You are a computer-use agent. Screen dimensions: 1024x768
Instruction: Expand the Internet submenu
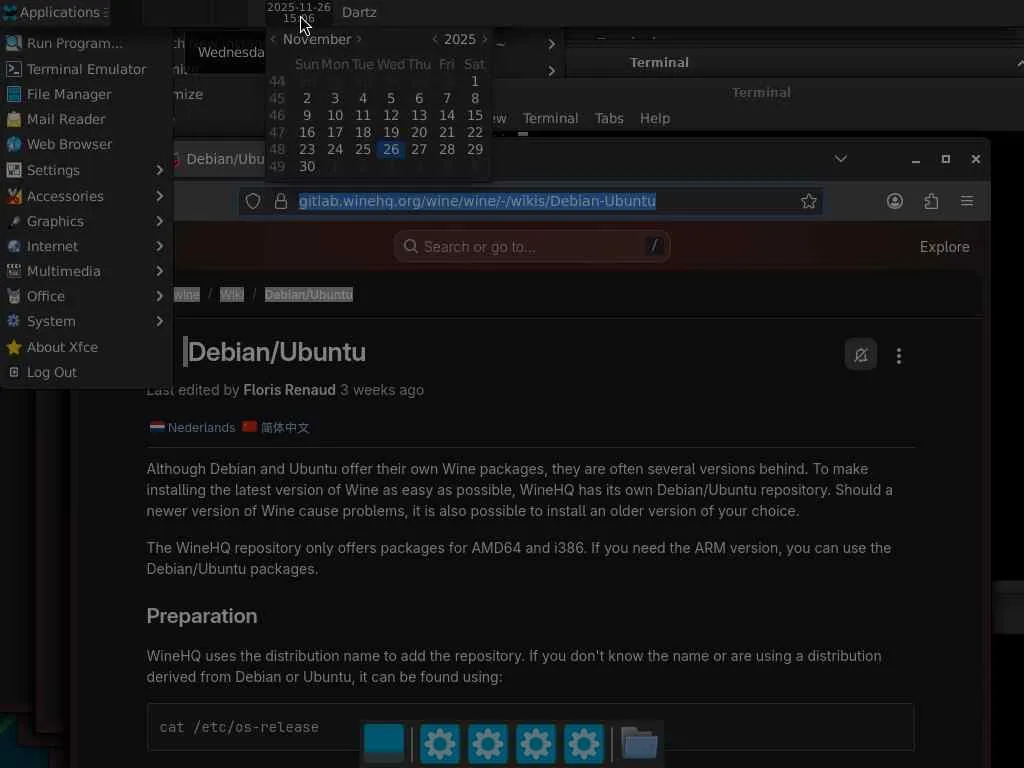tap(86, 246)
